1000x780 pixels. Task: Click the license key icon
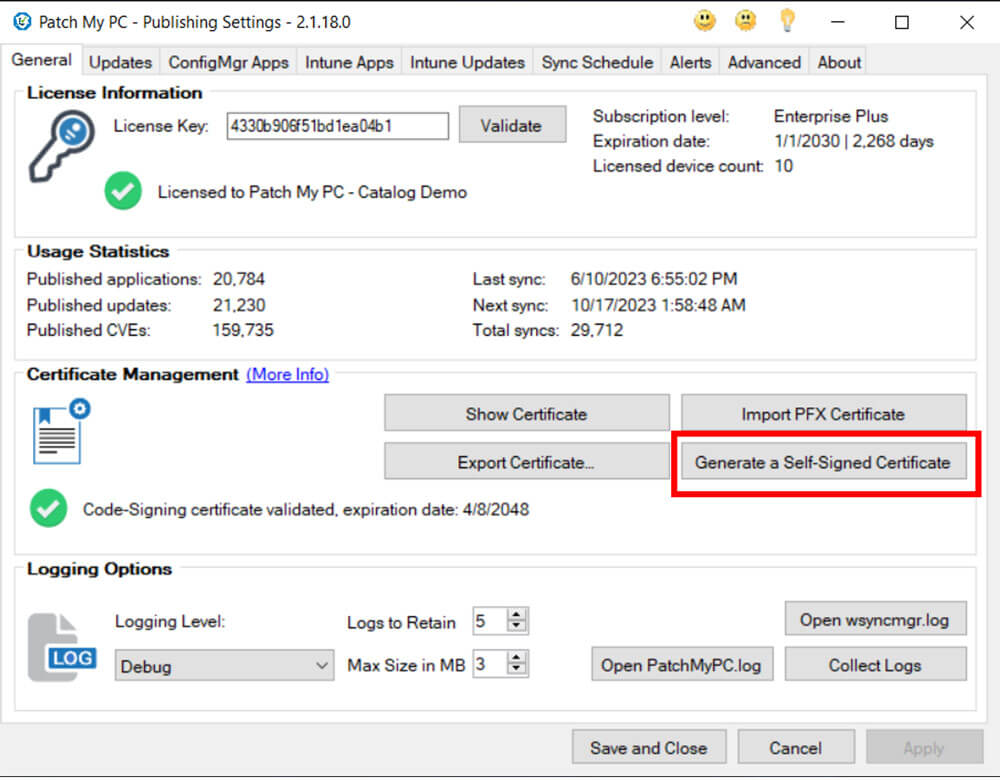[62, 147]
